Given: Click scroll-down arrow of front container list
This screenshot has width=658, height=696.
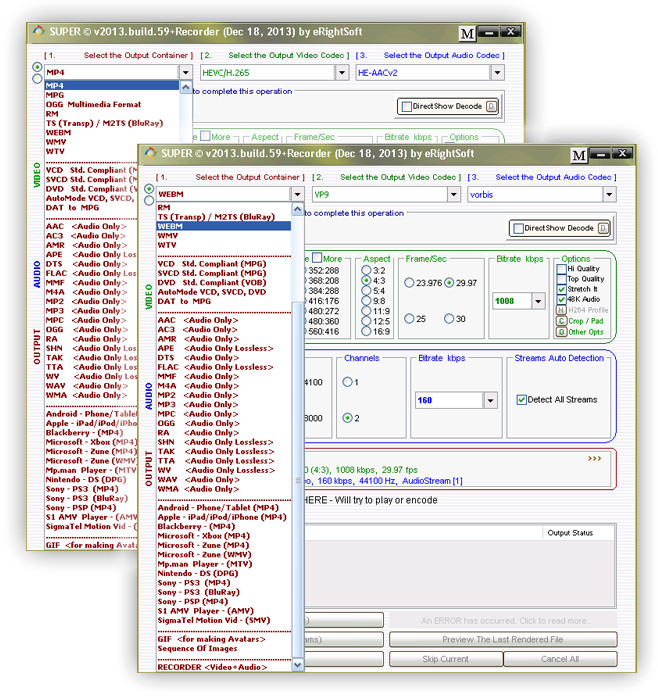Looking at the screenshot, I should coord(297,664).
